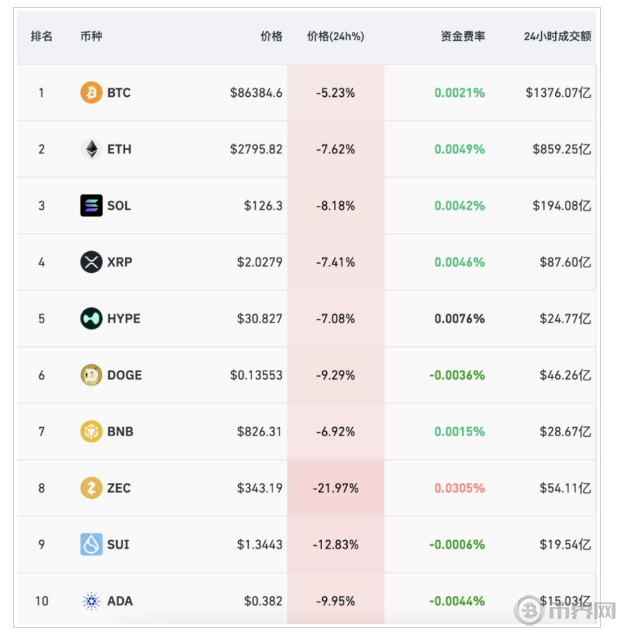Click the Dogecoin DOGE icon
This screenshot has height=638, width=627.
[x=91, y=375]
